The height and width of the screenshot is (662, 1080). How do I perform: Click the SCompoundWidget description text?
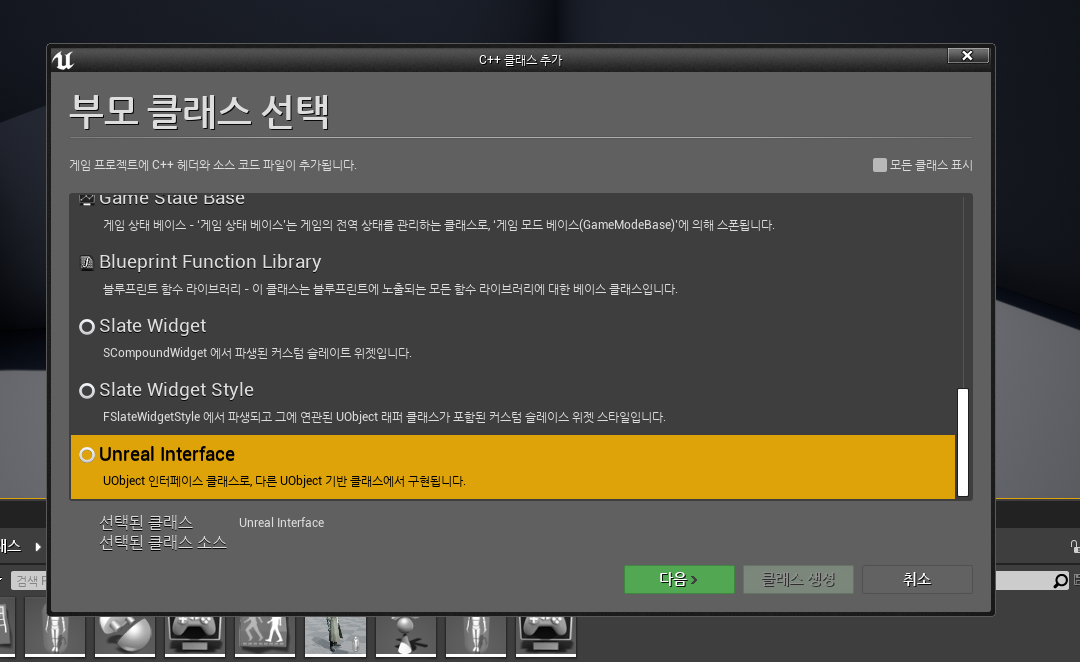point(257,353)
